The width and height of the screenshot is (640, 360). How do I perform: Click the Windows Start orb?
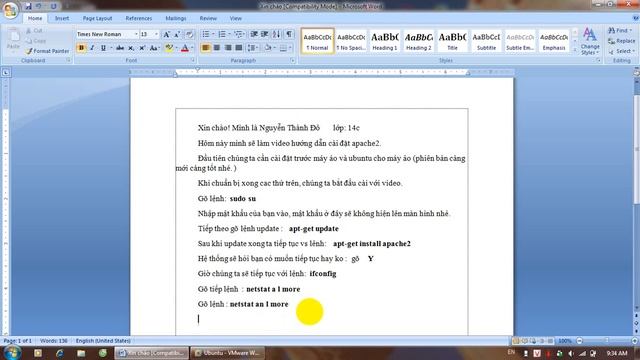click(12, 352)
